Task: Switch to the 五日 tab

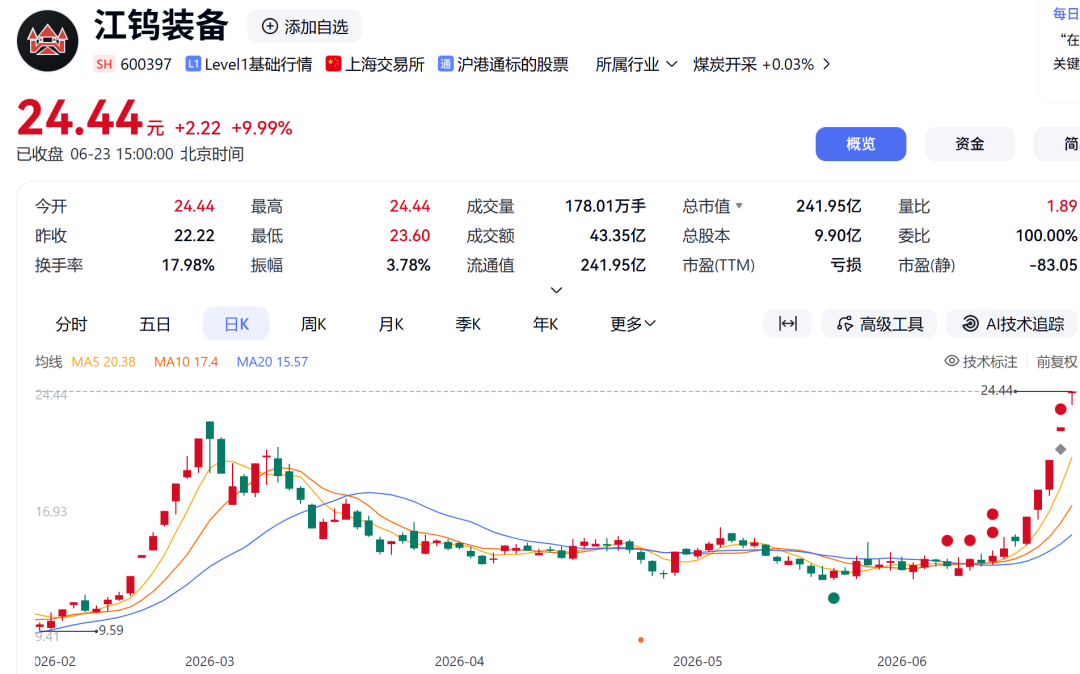Action: 155,324
